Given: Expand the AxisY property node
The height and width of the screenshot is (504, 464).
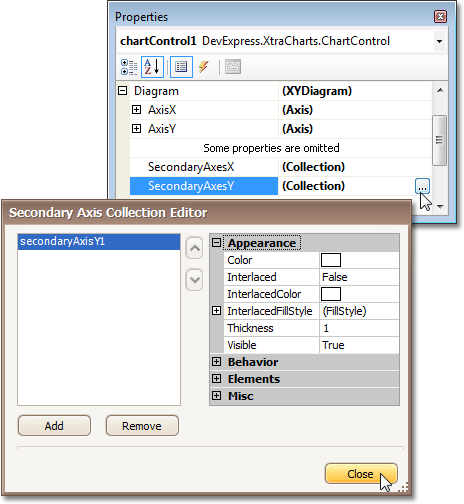Looking at the screenshot, I should pyautogui.click(x=136, y=129).
